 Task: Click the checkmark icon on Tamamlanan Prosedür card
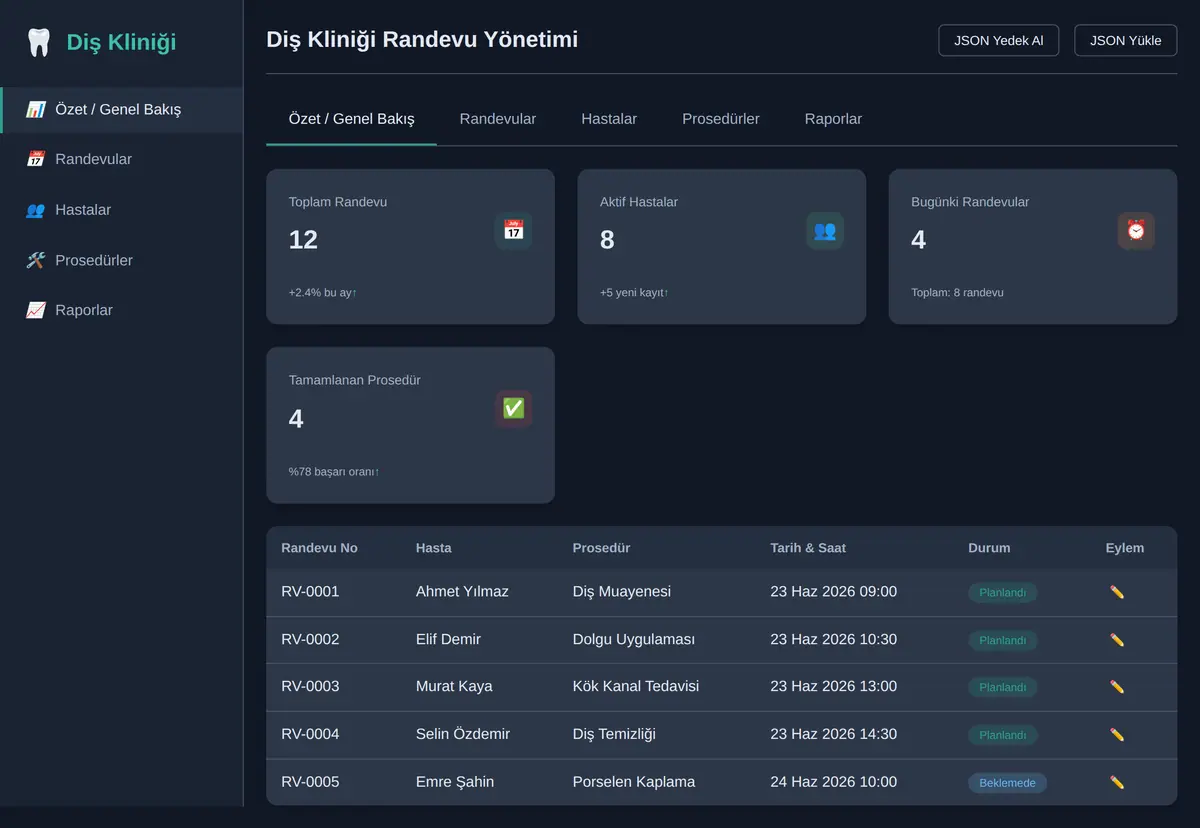point(513,409)
